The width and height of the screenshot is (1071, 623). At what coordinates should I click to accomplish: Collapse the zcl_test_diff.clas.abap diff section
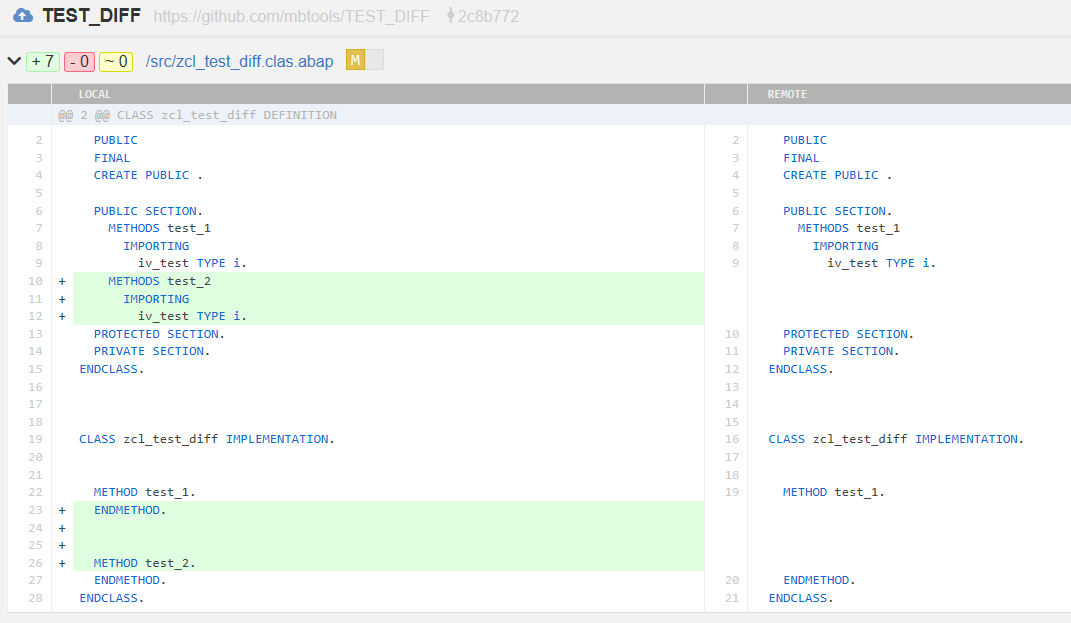14,61
